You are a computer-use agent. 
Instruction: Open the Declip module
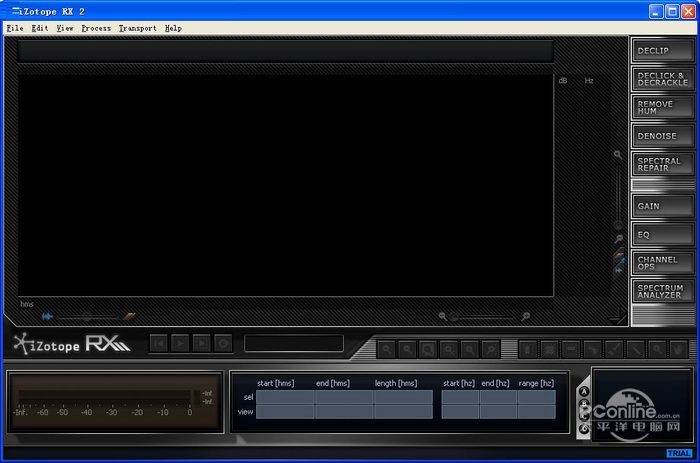pos(663,50)
